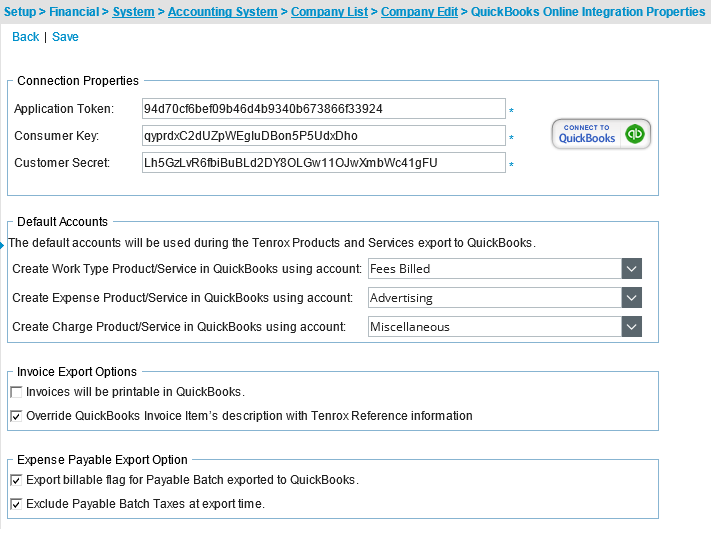Click the Back link
Viewport: 720px width, 534px height.
tap(26, 37)
